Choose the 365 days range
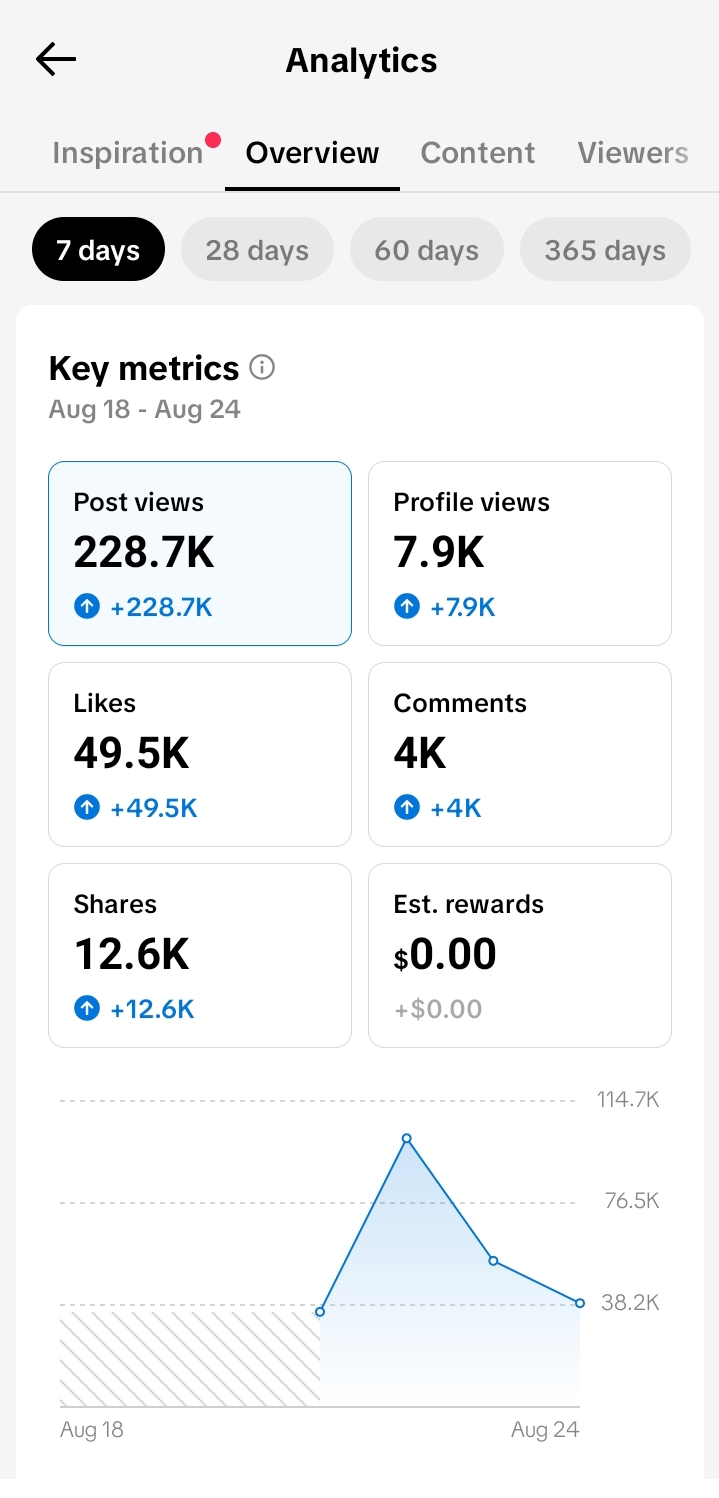The height and width of the screenshot is (1498, 719). [605, 249]
